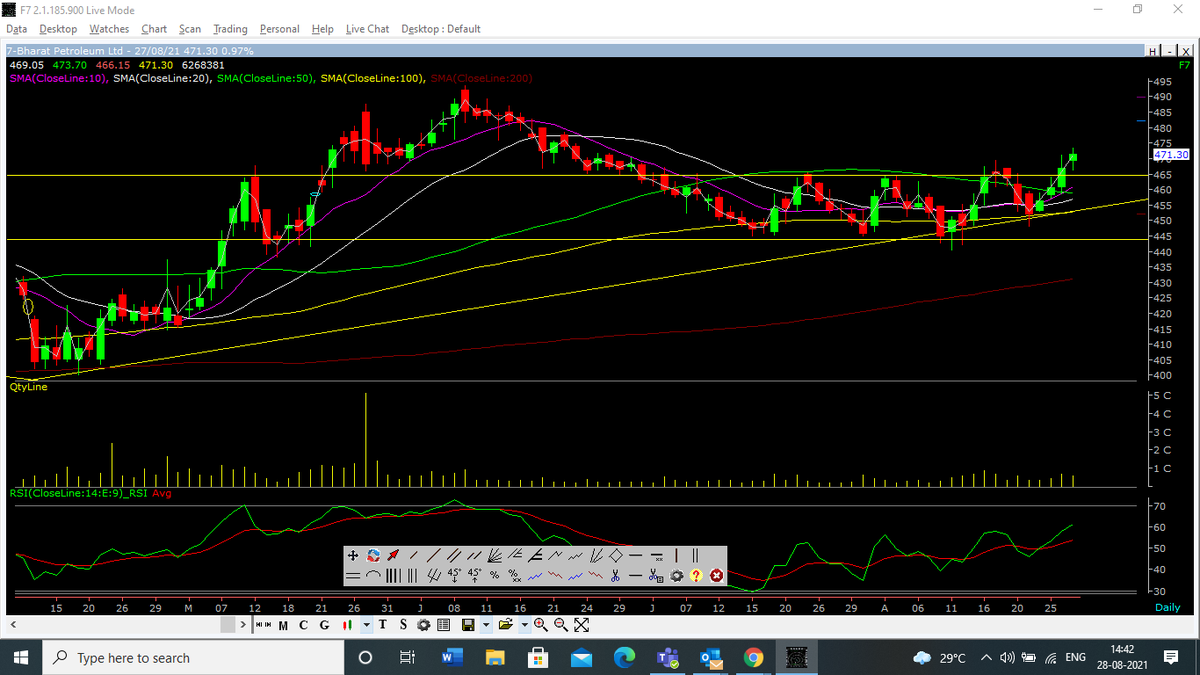The image size is (1200, 675).
Task: Click the open folder icon
Action: point(506,626)
